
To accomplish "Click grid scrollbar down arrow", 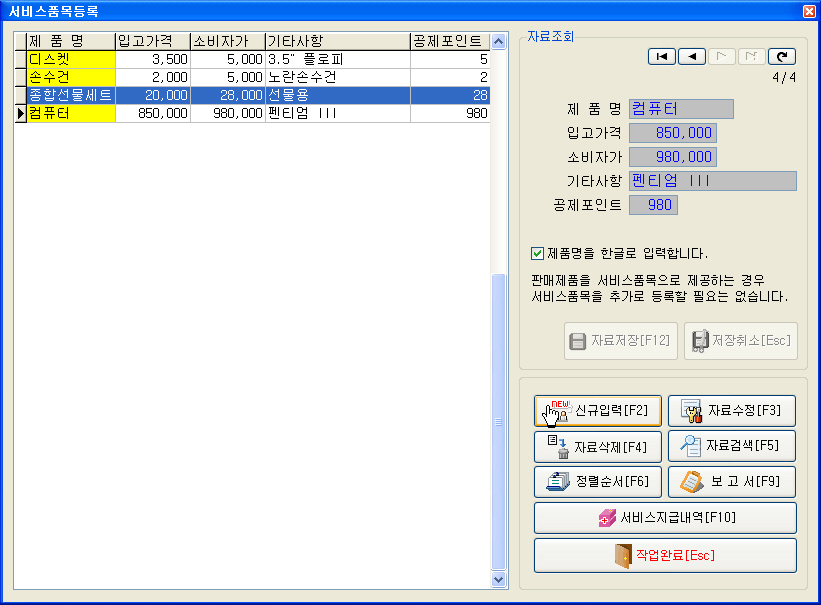I will pos(498,579).
